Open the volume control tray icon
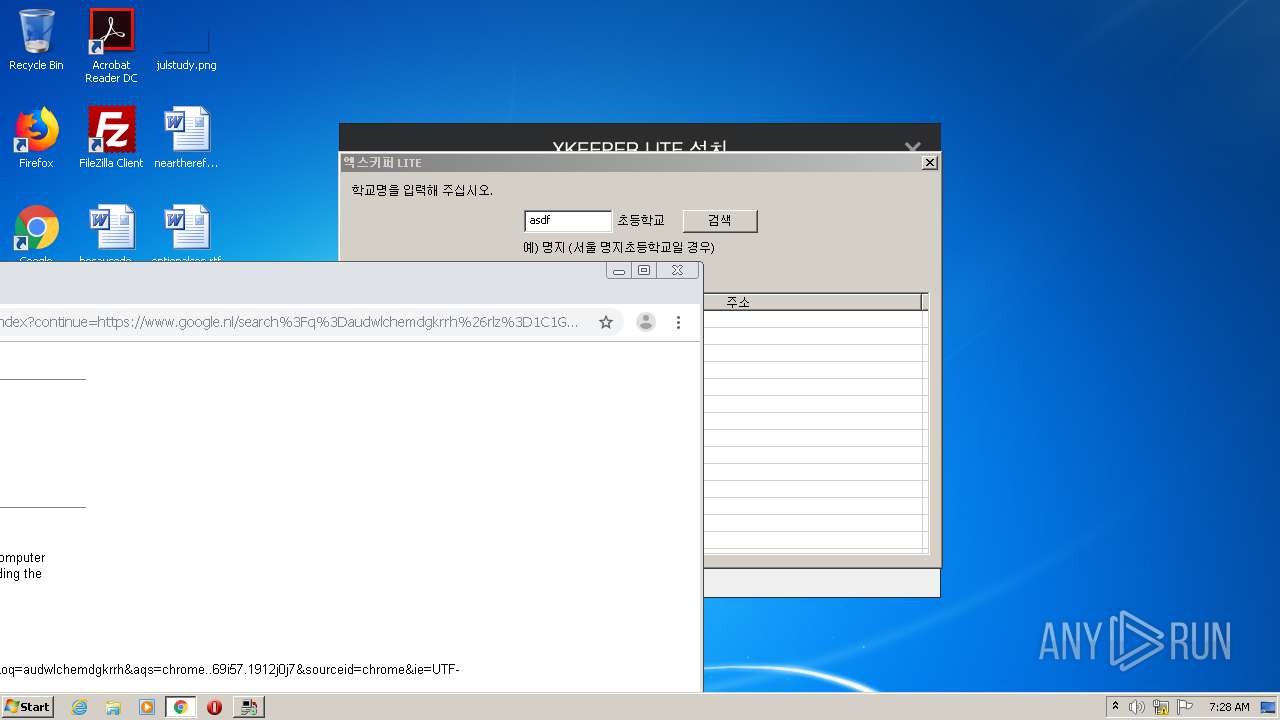1280x720 pixels. coord(1137,707)
